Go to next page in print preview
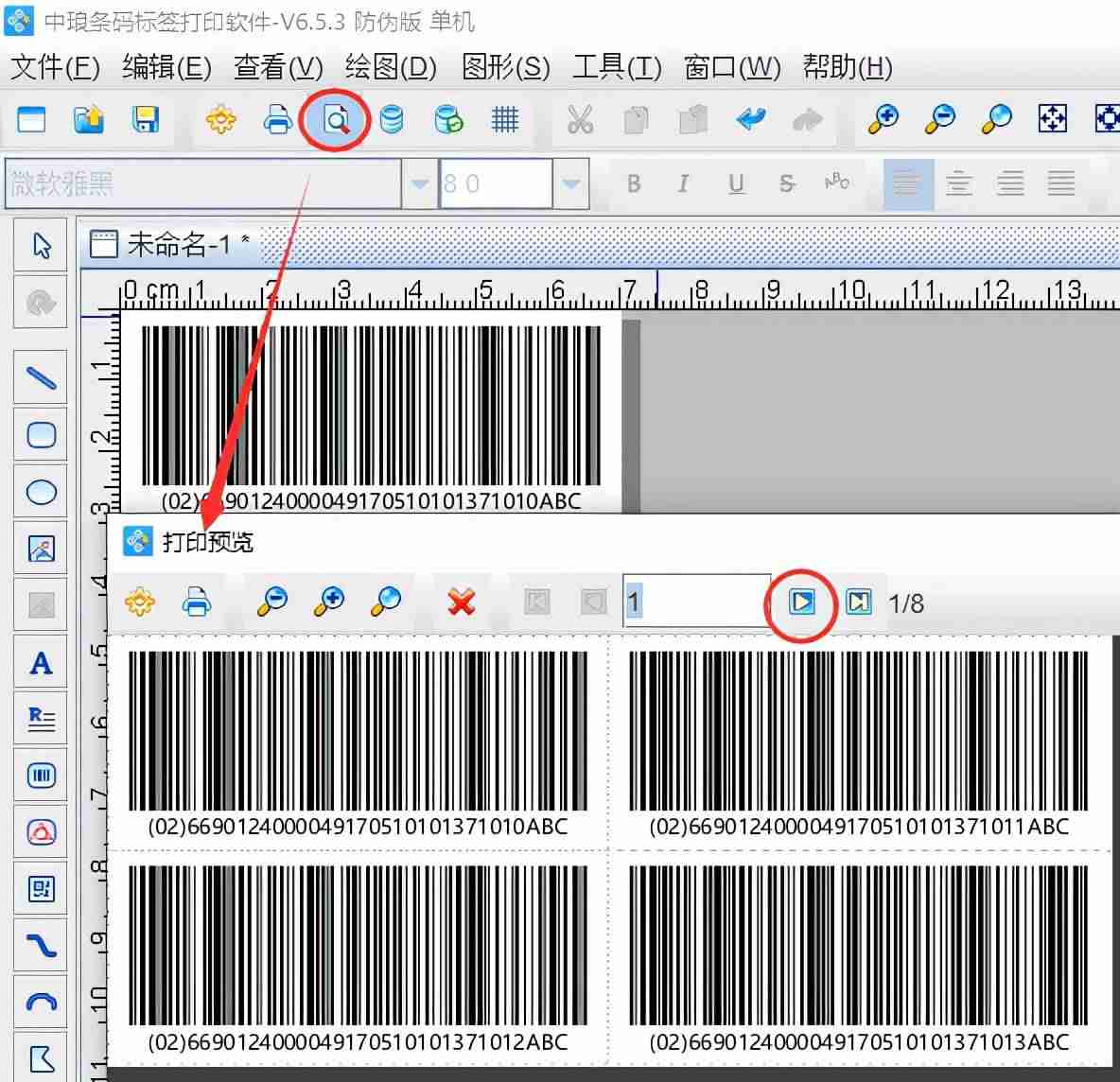 pyautogui.click(x=801, y=602)
